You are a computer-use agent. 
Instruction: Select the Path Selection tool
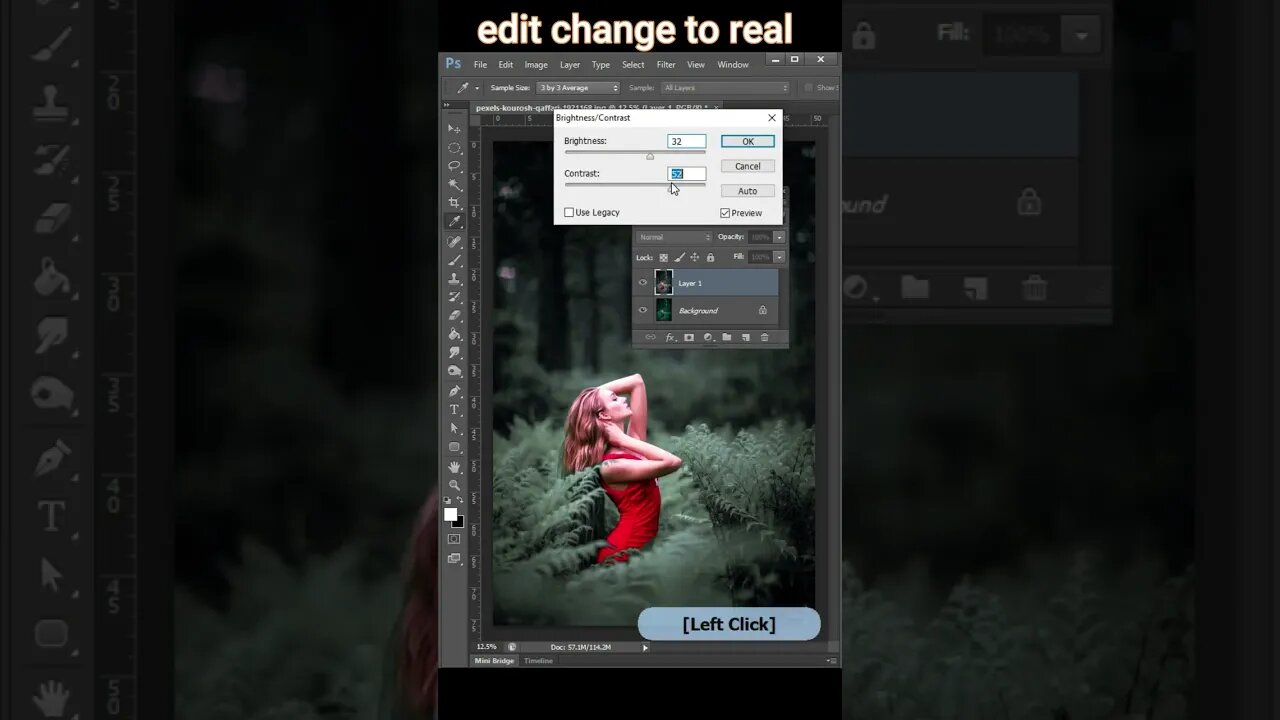click(454, 428)
